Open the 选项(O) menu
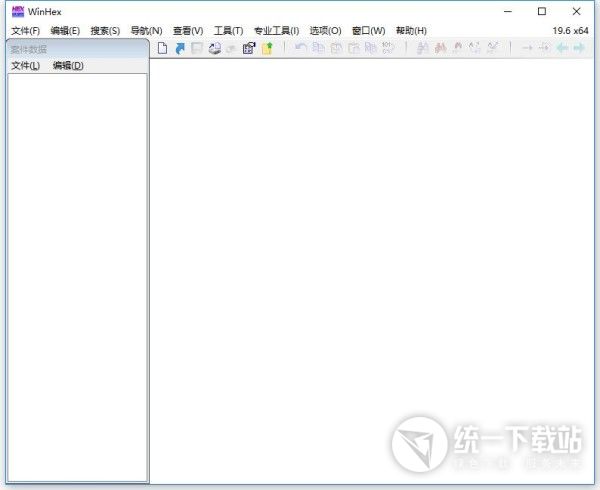Viewport: 600px width, 490px height. point(325,31)
